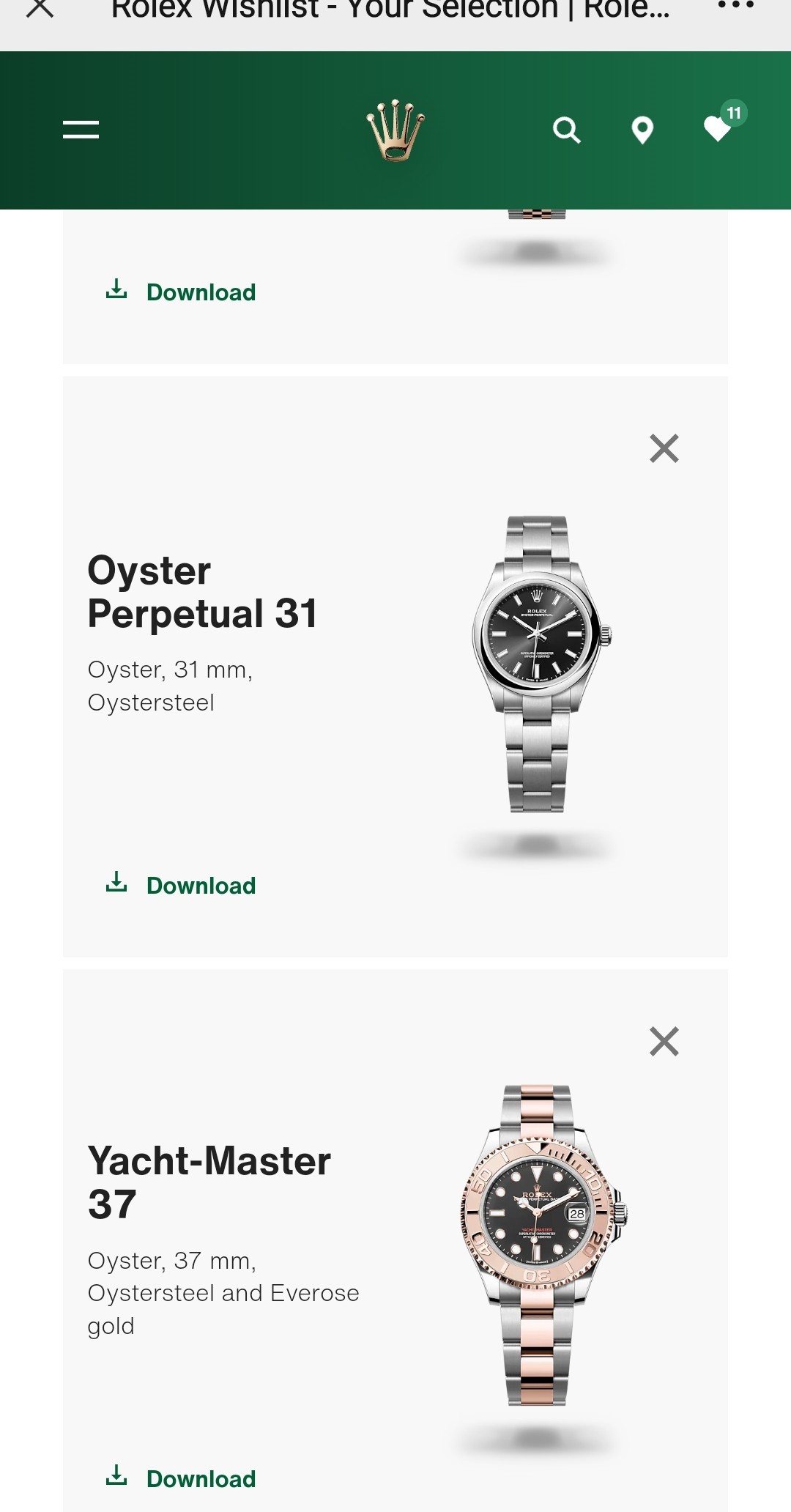Remove Oyster Perpetual 31 from wishlist
Image resolution: width=791 pixels, height=1512 pixels.
(664, 448)
